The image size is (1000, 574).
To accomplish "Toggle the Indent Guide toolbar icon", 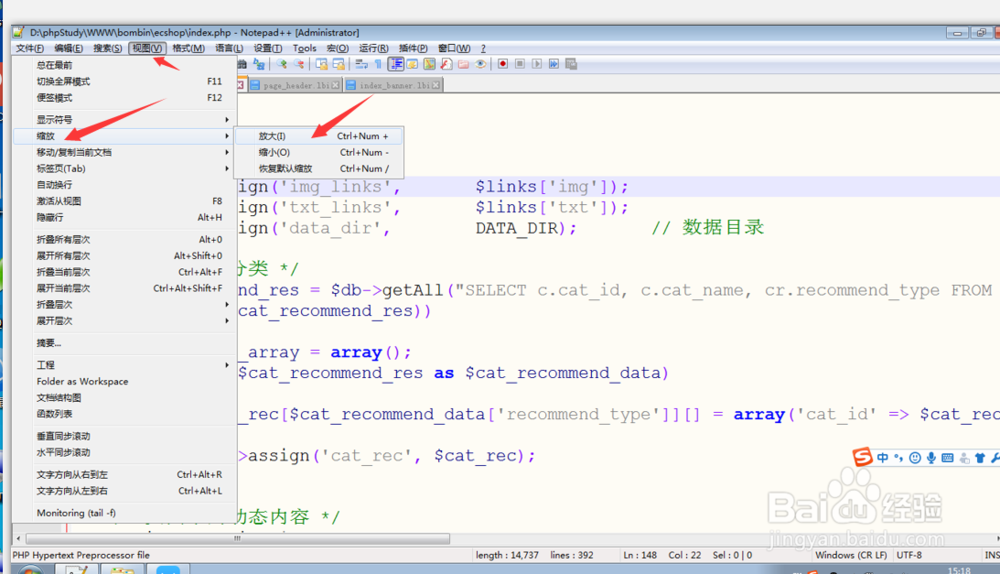I will point(395,64).
